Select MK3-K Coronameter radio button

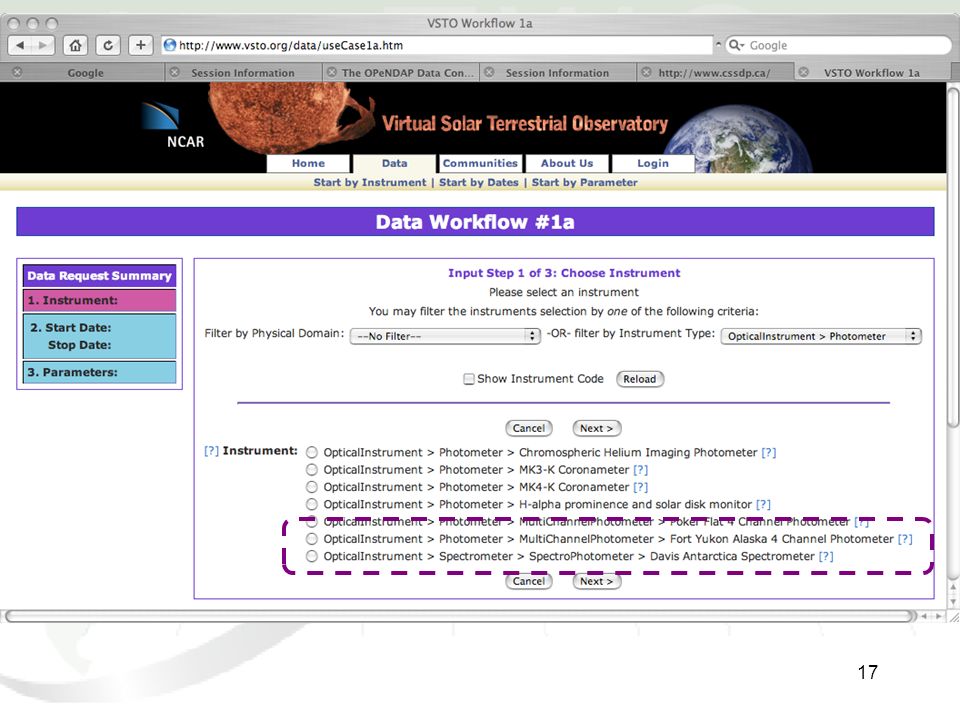(x=312, y=470)
